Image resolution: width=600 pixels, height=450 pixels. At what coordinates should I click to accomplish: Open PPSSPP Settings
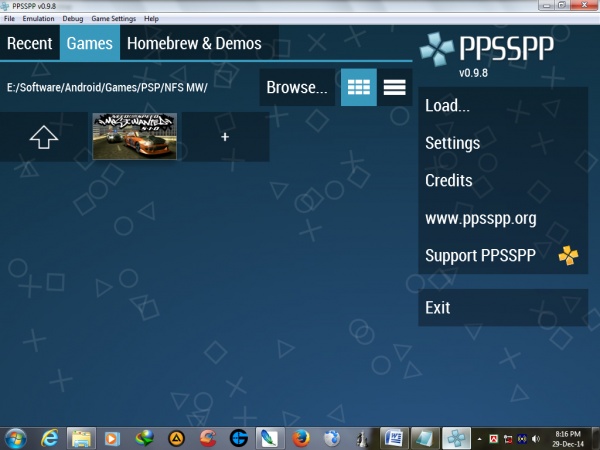(x=503, y=143)
